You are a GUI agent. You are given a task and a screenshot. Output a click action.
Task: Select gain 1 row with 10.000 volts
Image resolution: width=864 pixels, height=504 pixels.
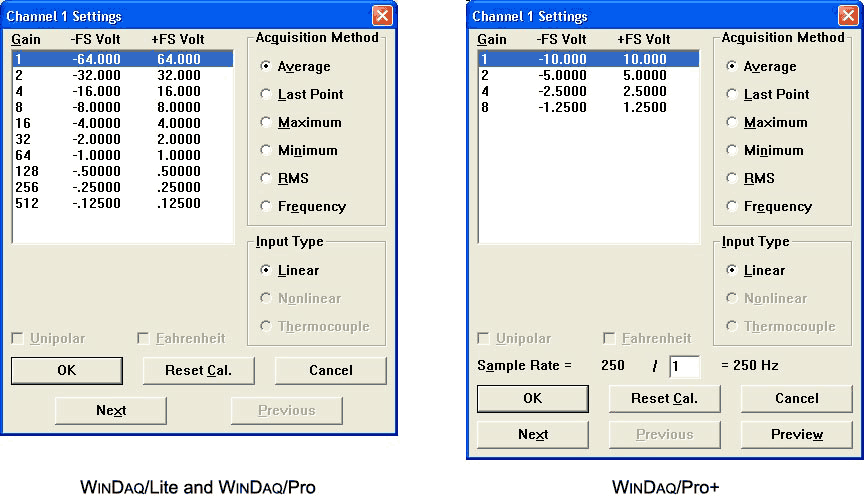[589, 59]
